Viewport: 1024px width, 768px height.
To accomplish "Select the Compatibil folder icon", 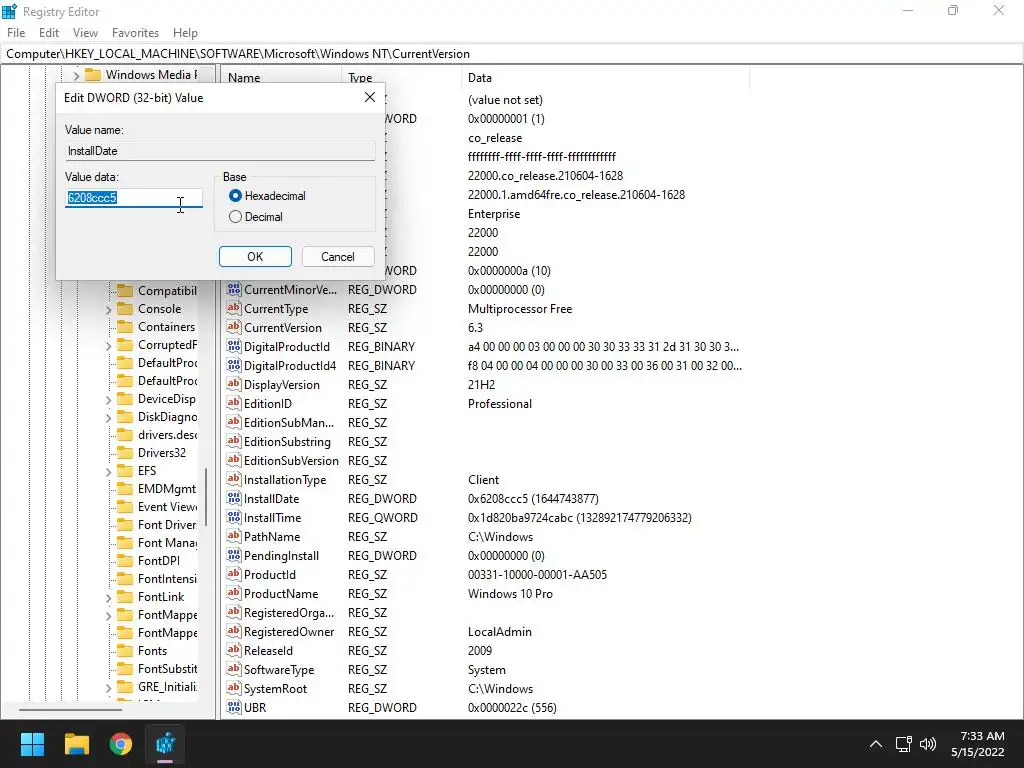I will tap(125, 291).
